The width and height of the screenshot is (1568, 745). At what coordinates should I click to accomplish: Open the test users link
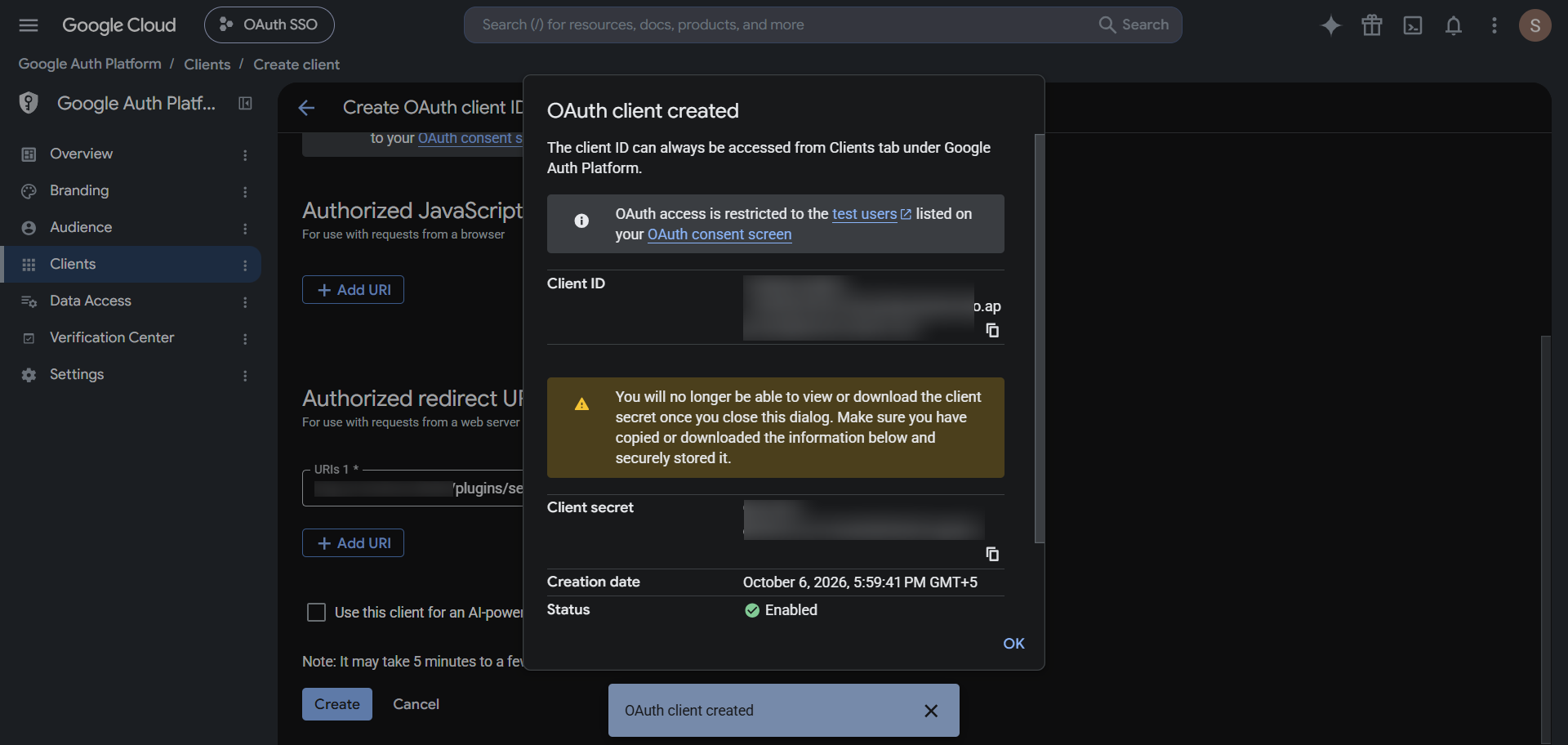point(871,214)
